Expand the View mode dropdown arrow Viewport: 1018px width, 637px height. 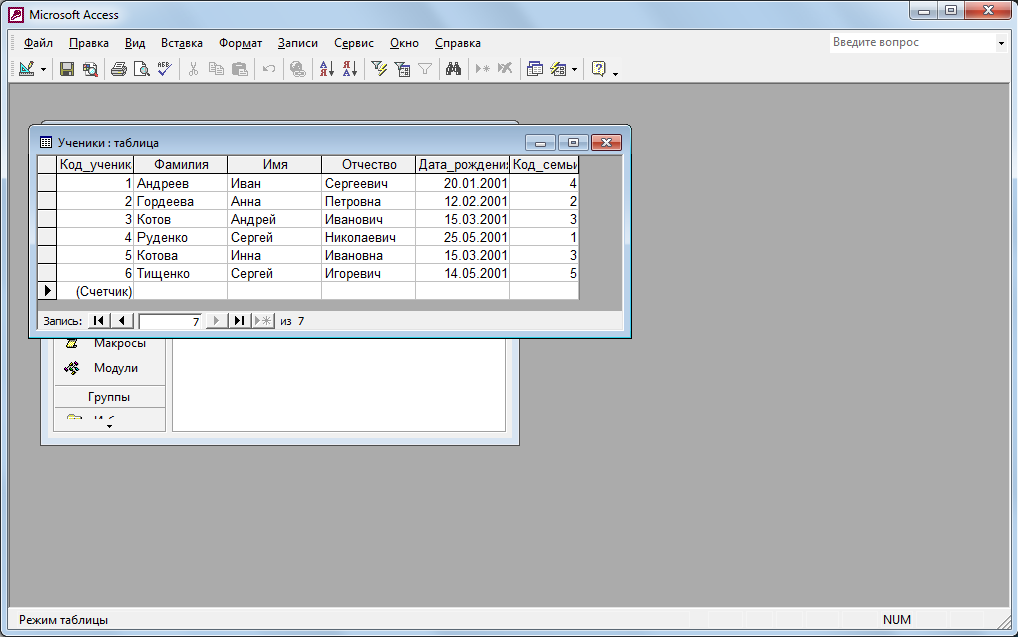(43, 70)
